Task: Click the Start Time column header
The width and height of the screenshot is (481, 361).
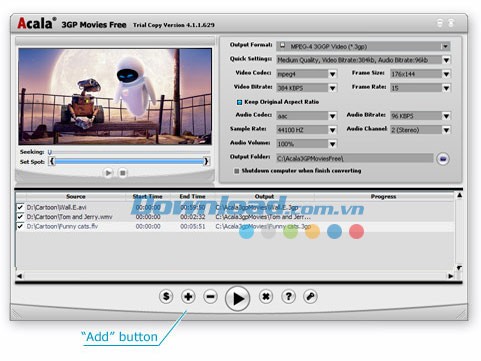Action: tap(147, 196)
